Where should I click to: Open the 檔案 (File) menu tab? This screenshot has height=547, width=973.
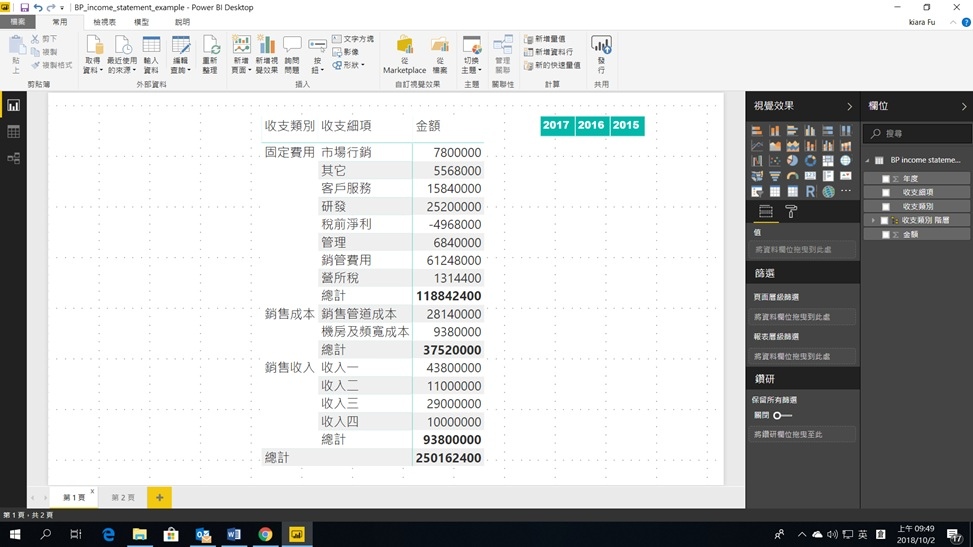[x=17, y=22]
